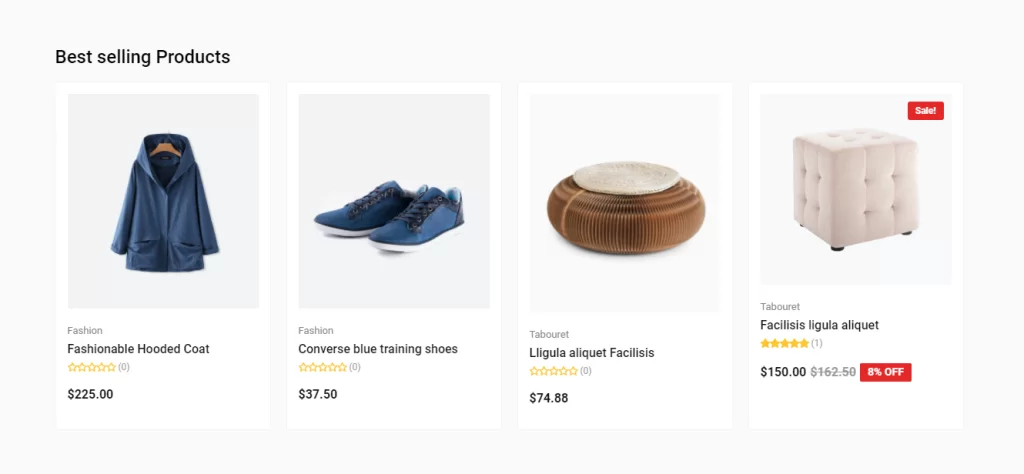This screenshot has width=1024, height=474.
Task: Click the star rating under Converse shoes
Action: click(323, 368)
